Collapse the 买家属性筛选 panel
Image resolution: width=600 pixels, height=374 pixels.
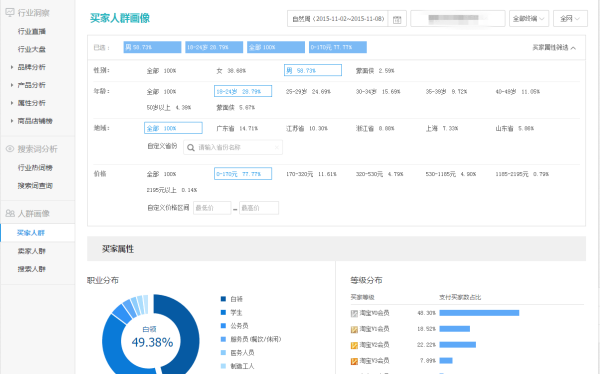[554, 48]
